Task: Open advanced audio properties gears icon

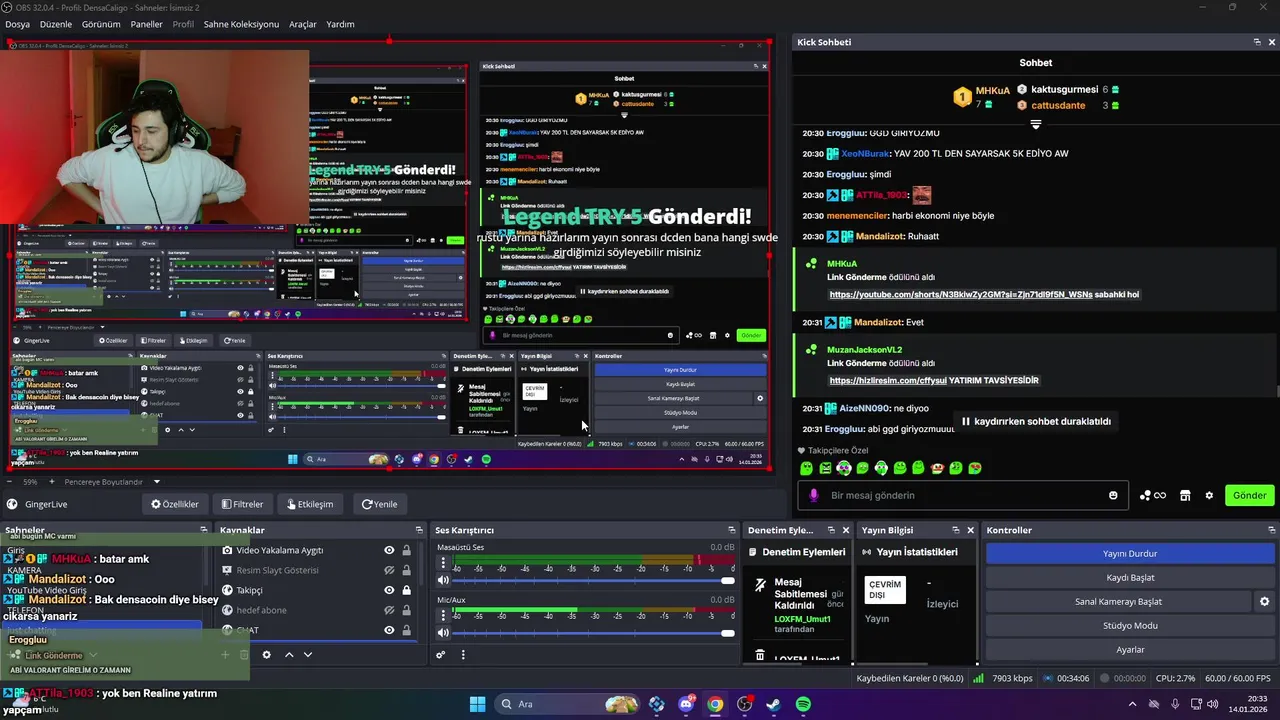Action: (x=440, y=655)
